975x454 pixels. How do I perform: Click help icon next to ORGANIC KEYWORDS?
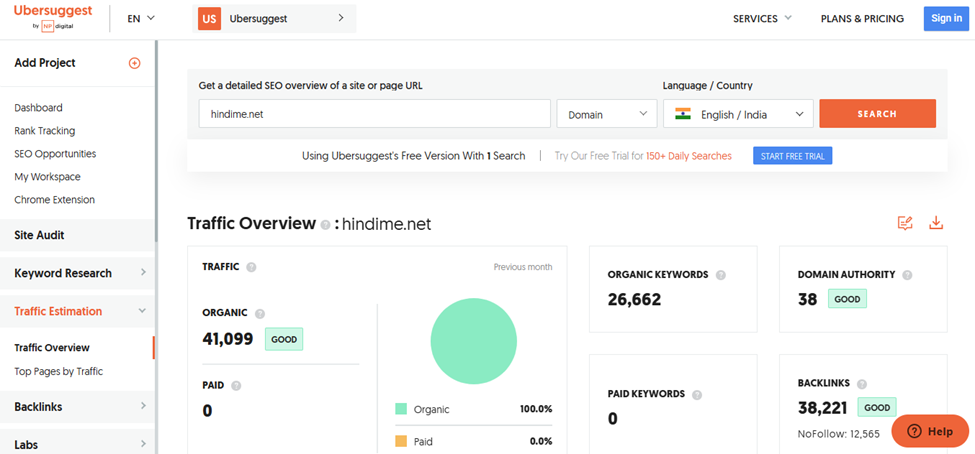[721, 275]
